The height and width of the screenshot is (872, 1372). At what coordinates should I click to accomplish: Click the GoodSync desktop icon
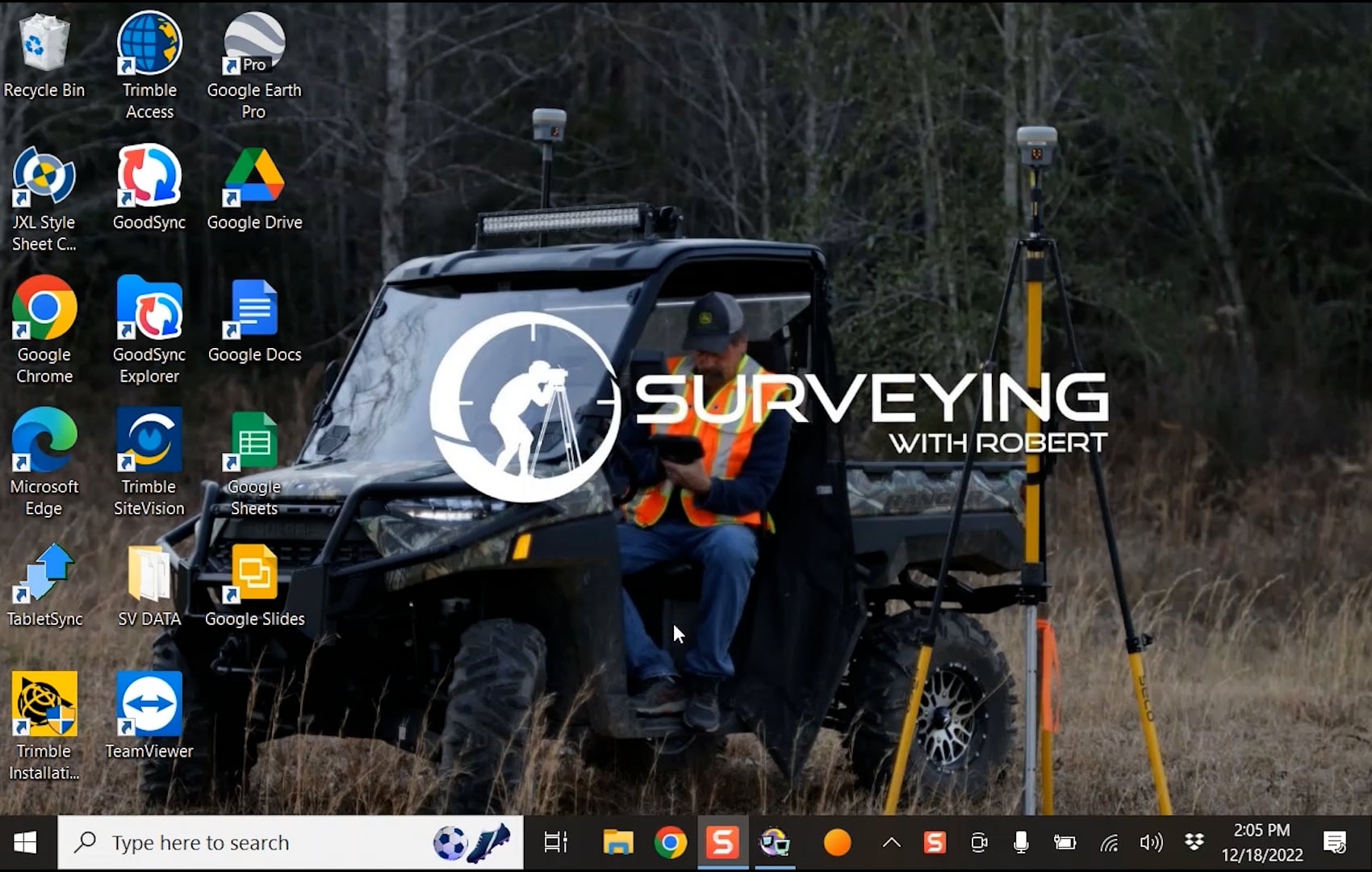tap(149, 188)
